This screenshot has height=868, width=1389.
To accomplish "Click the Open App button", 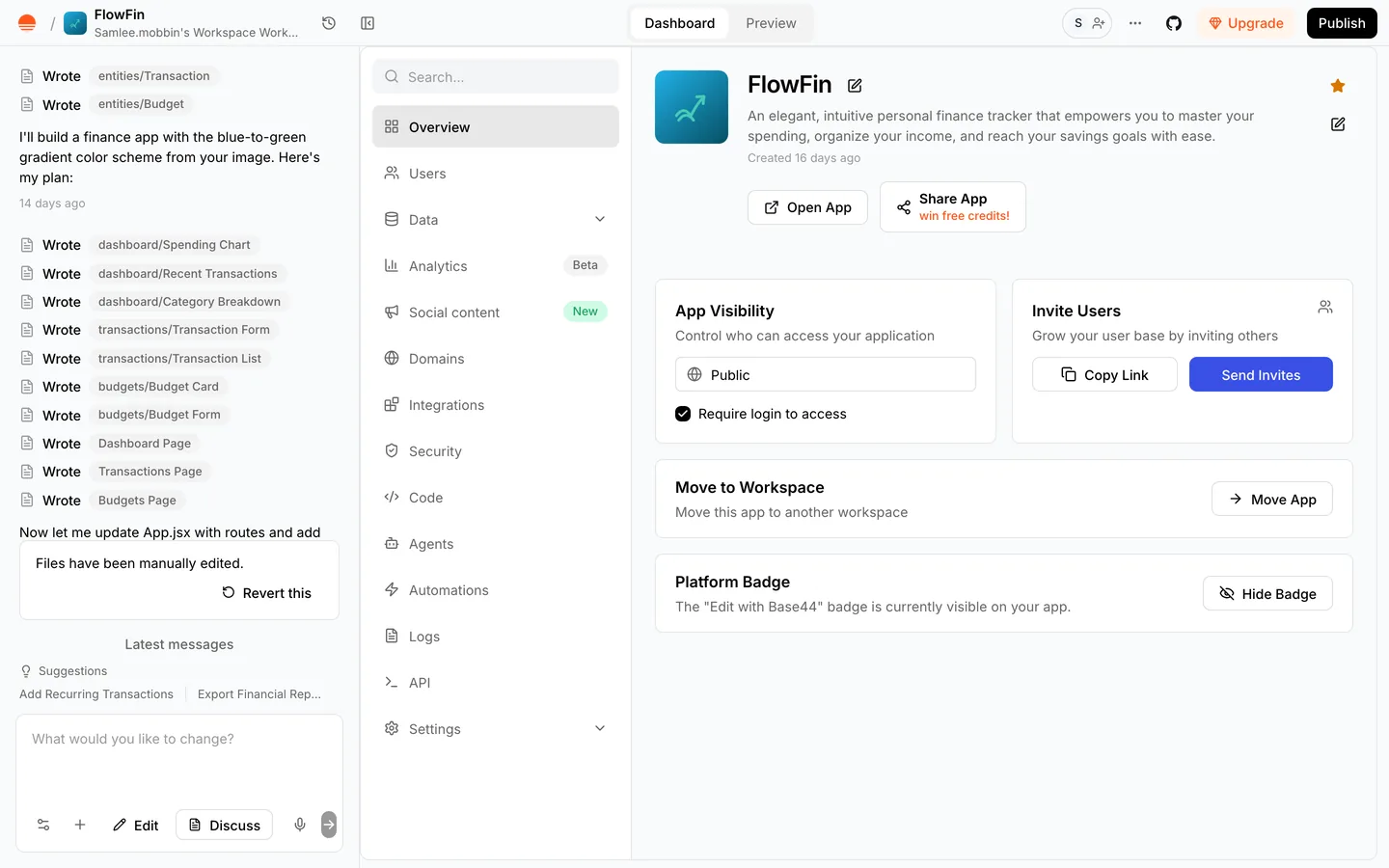I will pos(807,207).
